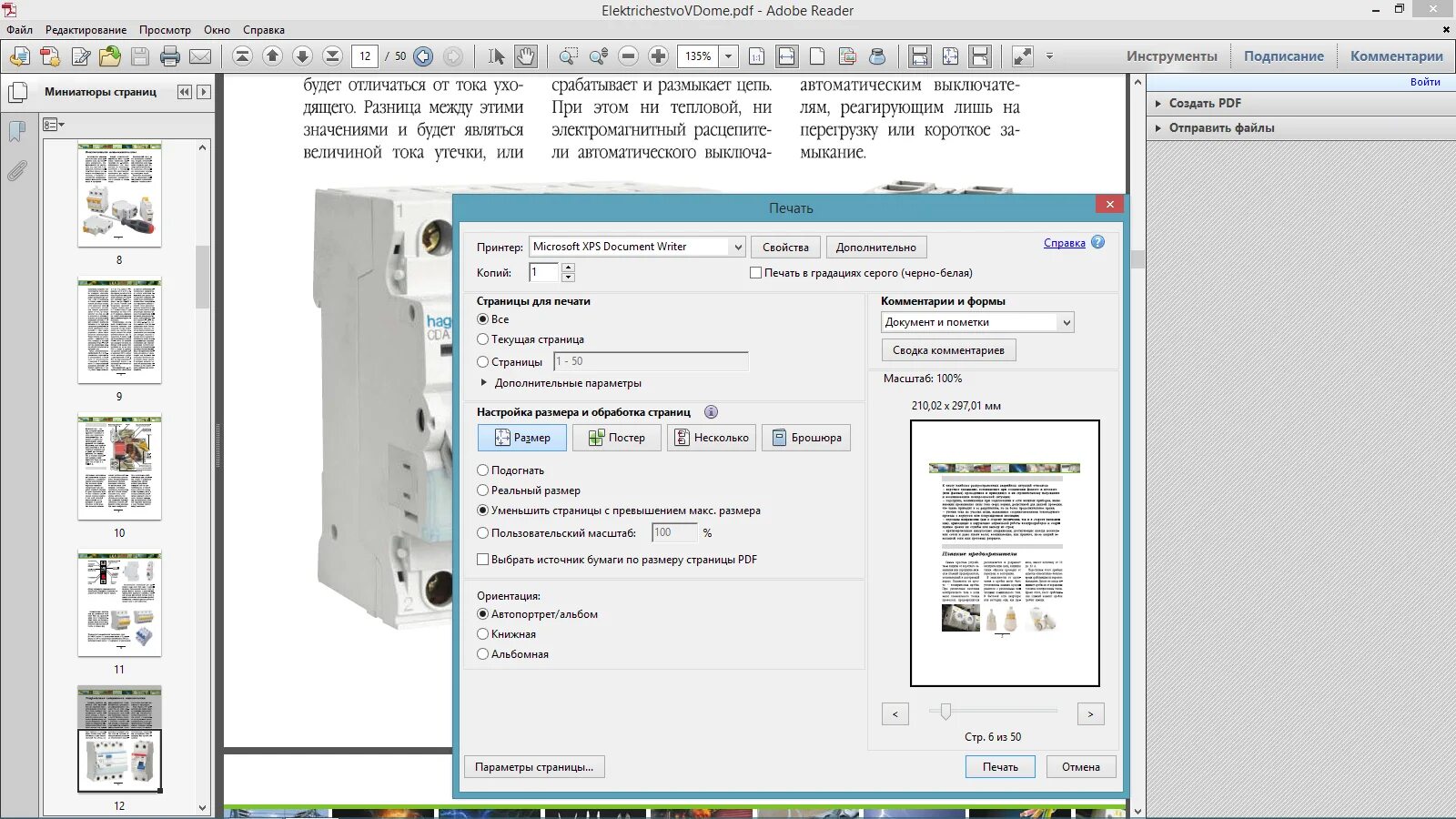Click the full screen mode arrows icon

(x=1023, y=56)
